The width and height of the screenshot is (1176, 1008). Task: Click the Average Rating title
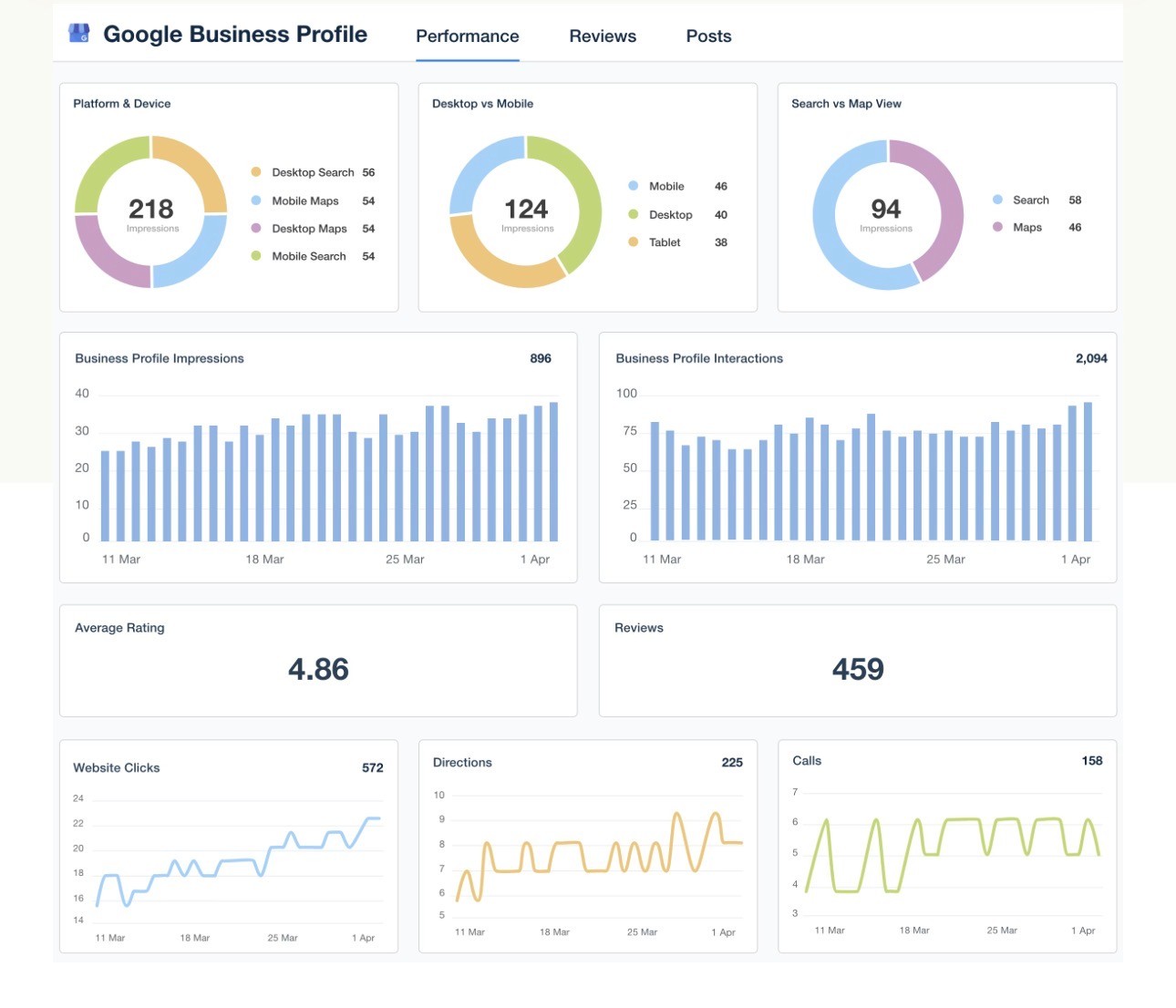click(119, 628)
